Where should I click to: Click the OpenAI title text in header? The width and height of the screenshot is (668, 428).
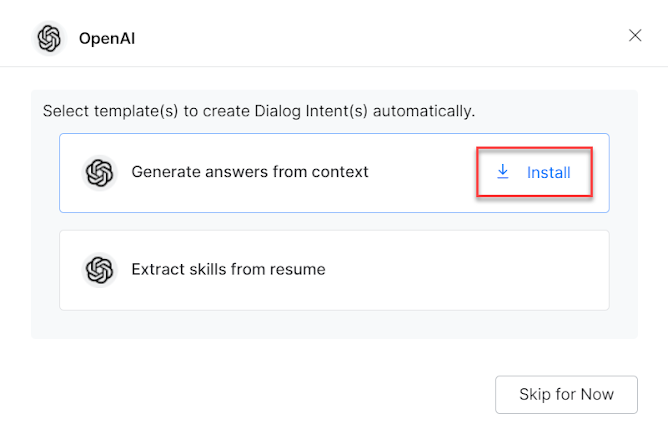click(105, 39)
